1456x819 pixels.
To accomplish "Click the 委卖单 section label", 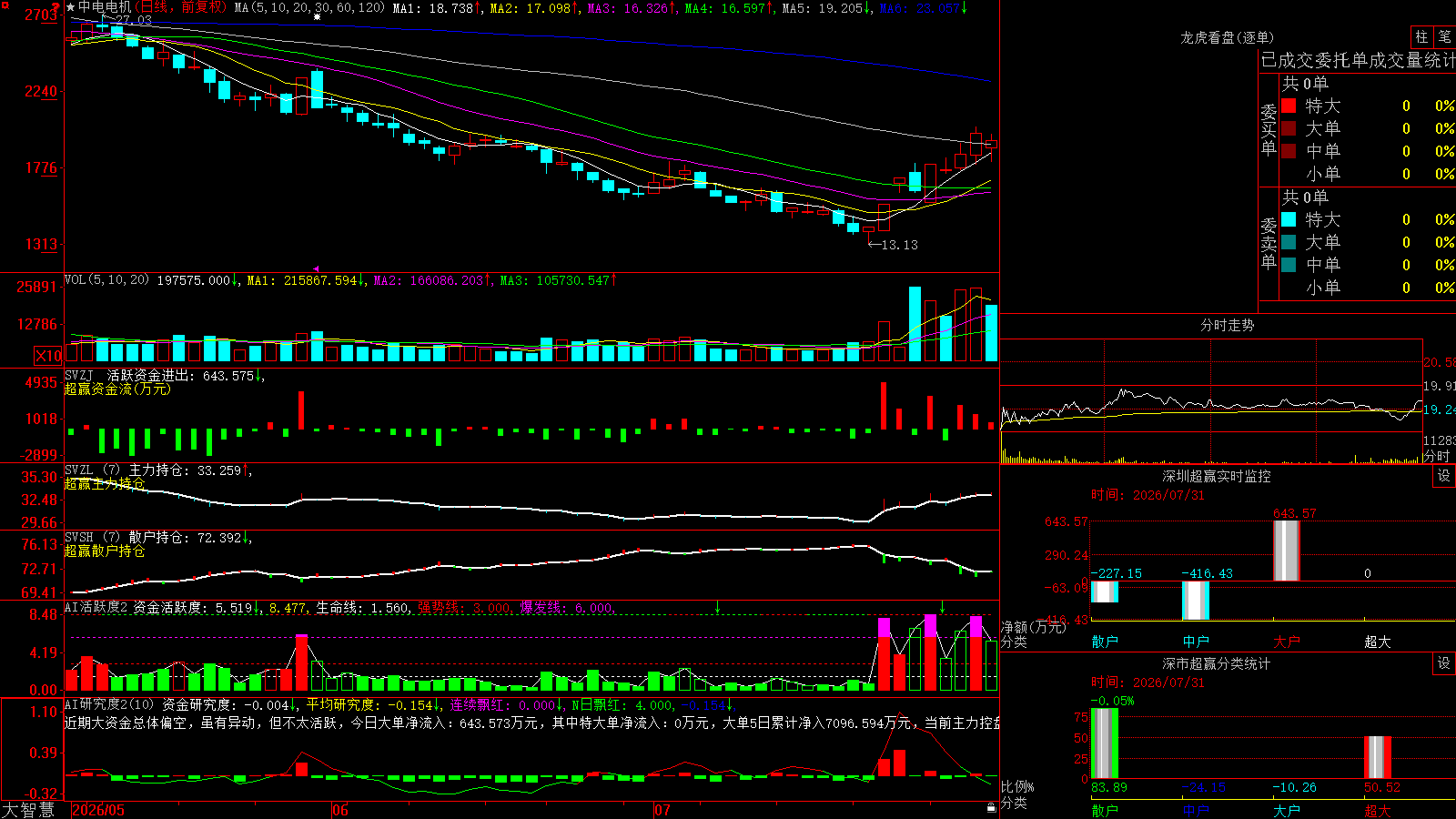I will point(1269,243).
